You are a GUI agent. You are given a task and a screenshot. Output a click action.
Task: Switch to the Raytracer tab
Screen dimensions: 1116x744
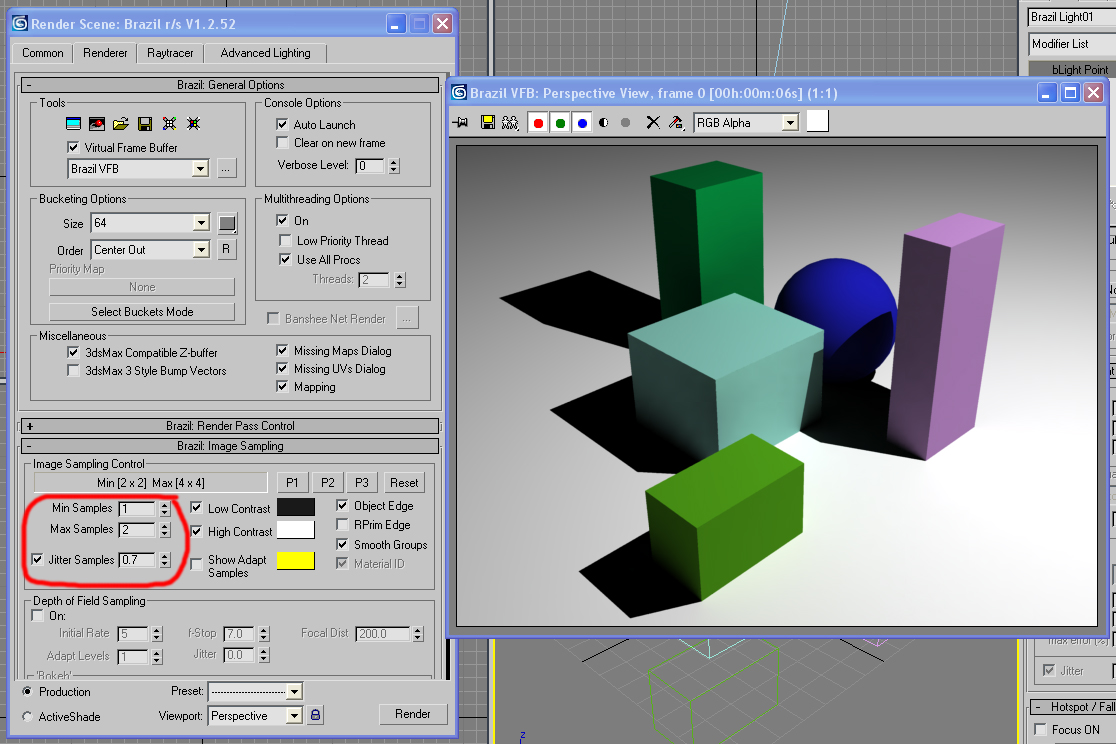click(x=170, y=53)
